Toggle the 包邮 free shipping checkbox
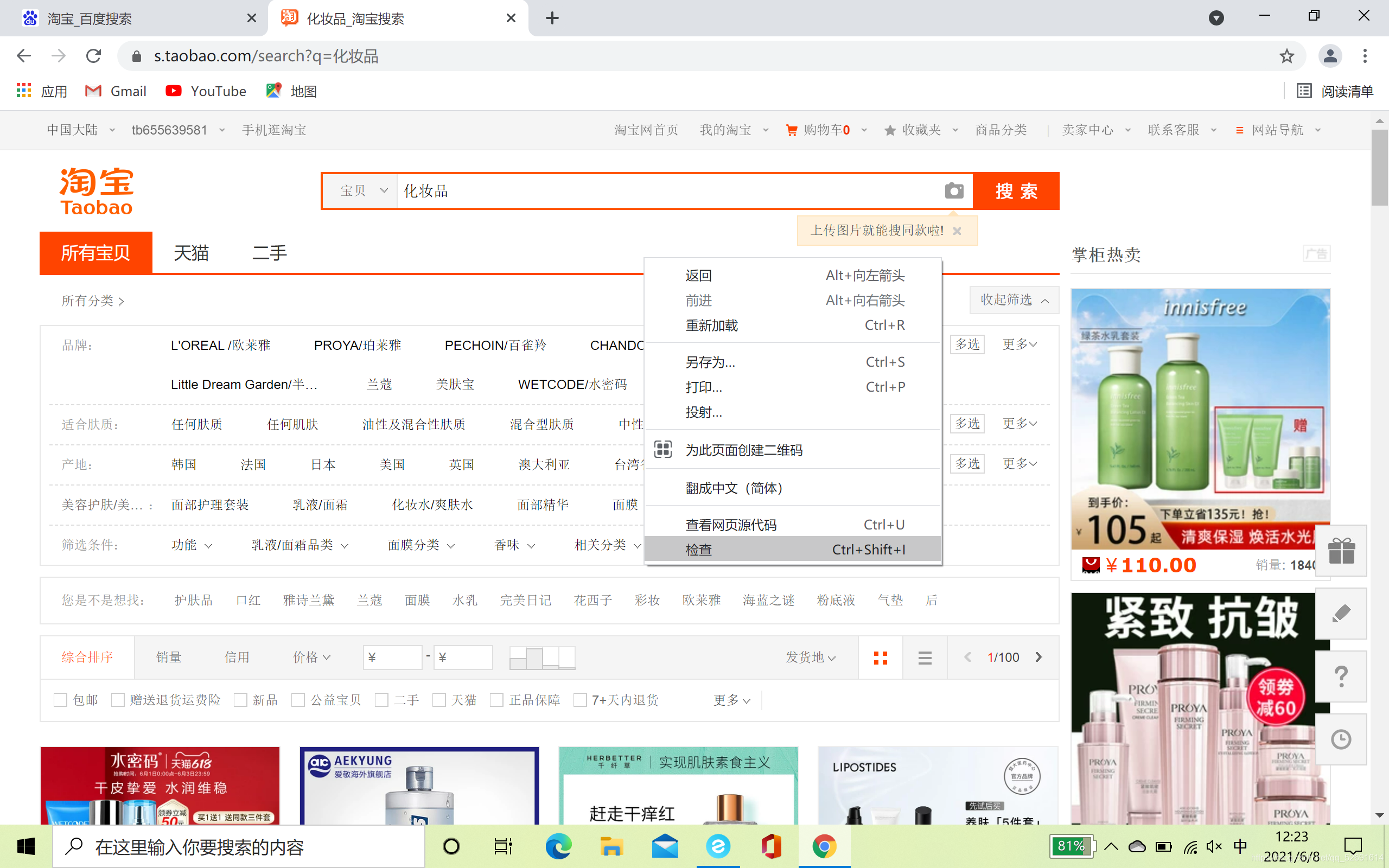Image resolution: width=1389 pixels, height=868 pixels. click(63, 699)
